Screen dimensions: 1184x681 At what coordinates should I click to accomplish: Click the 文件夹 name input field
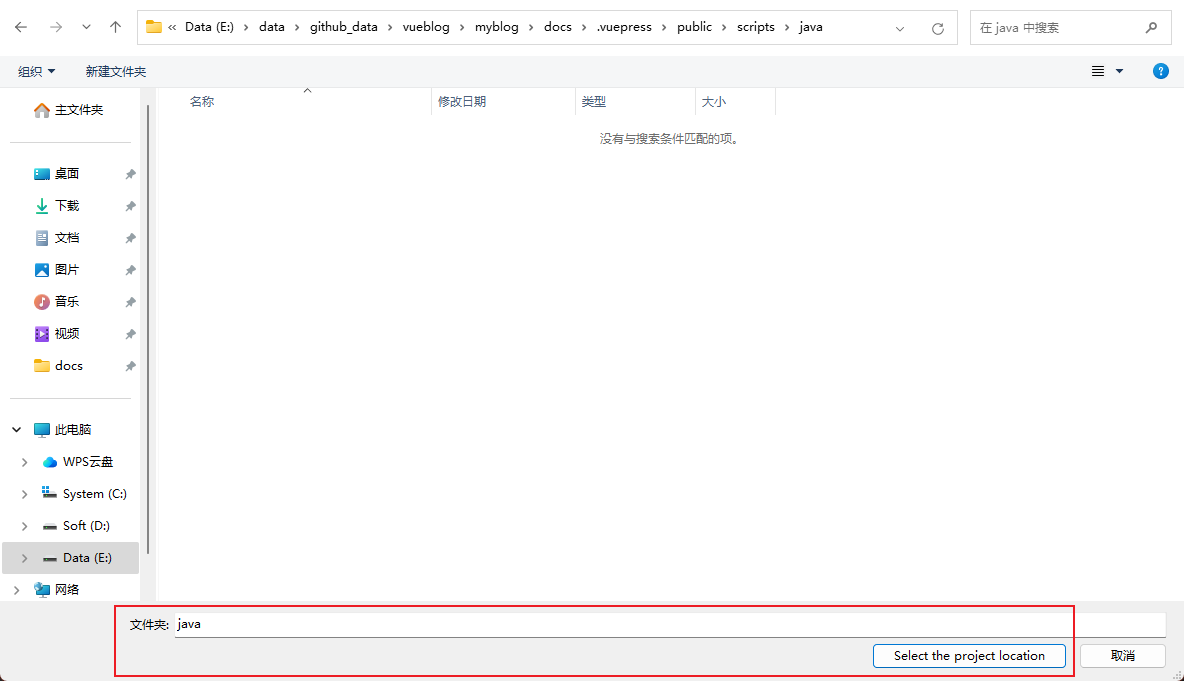(x=670, y=624)
